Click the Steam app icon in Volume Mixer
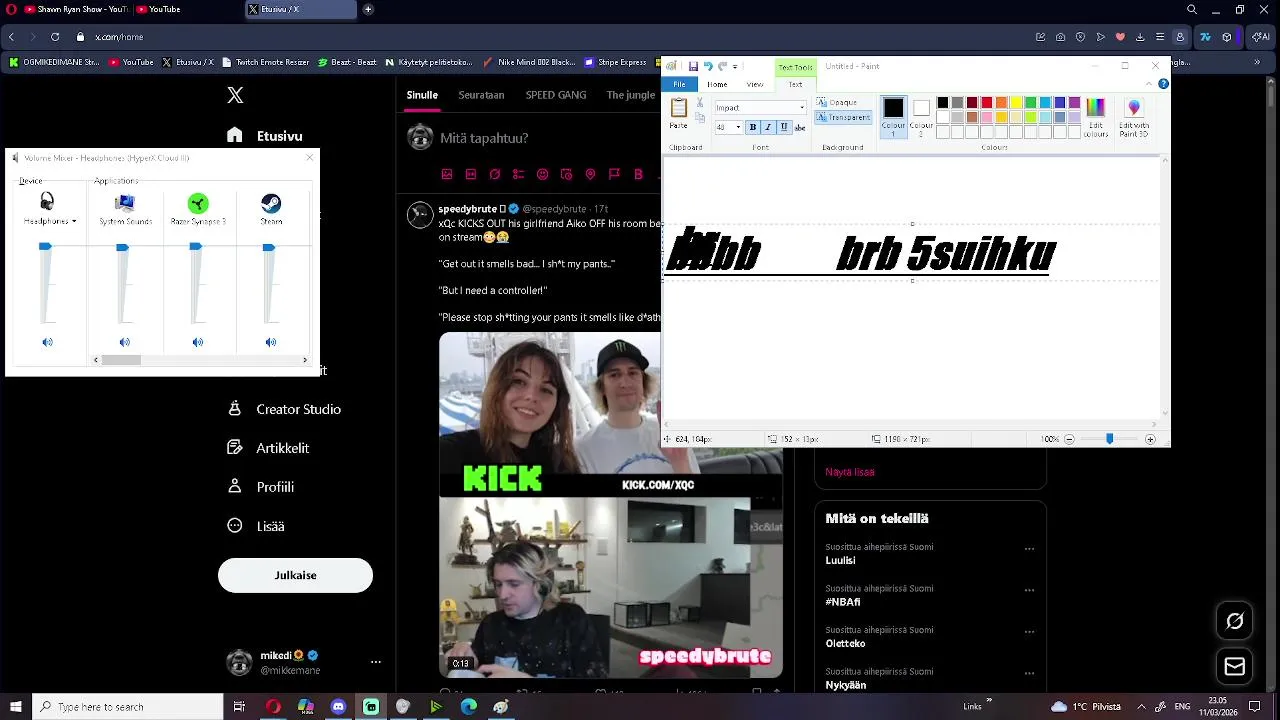Screen dimensions: 1280x720 [x=270, y=203]
